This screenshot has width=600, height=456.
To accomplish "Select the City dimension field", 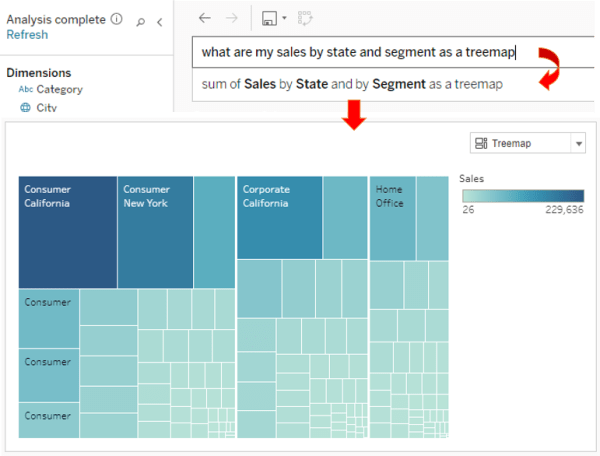I will [x=46, y=108].
